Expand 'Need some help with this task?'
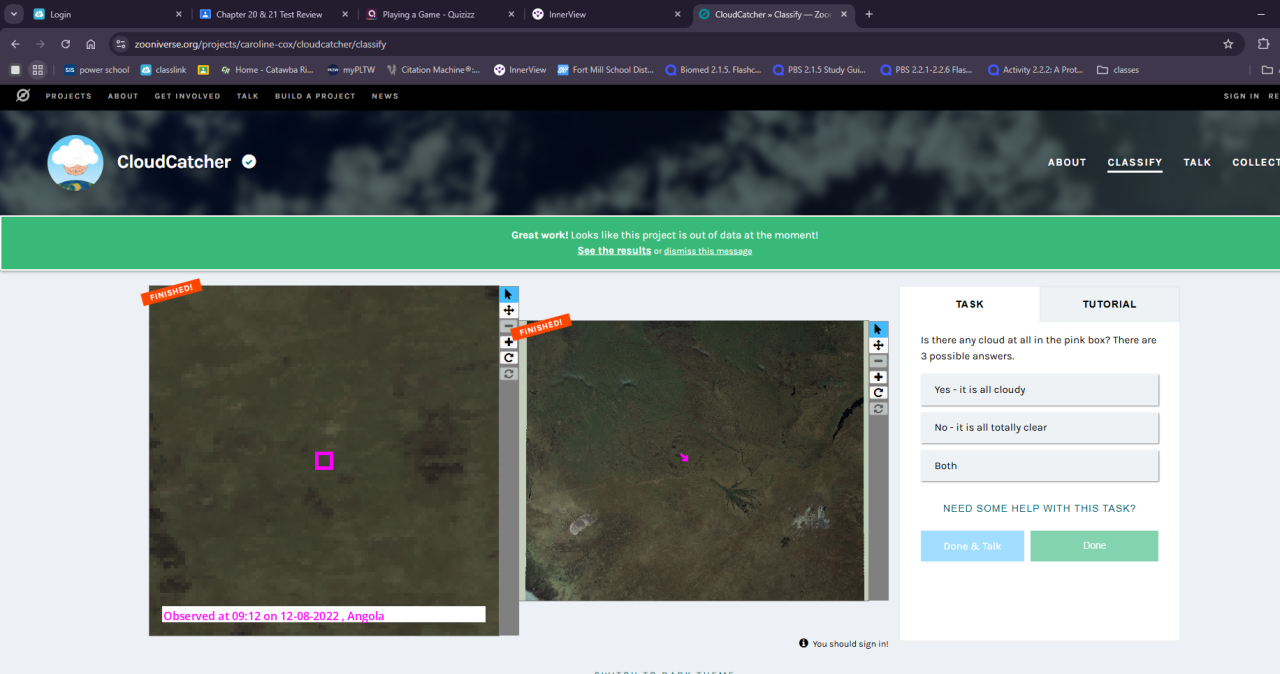Viewport: 1280px width, 674px height. tap(1039, 508)
